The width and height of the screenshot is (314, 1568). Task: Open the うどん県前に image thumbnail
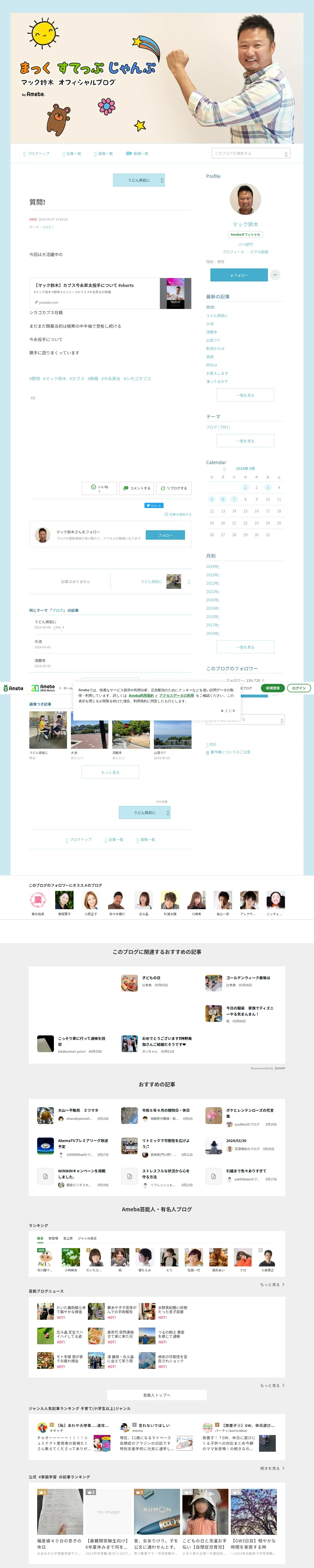48,730
